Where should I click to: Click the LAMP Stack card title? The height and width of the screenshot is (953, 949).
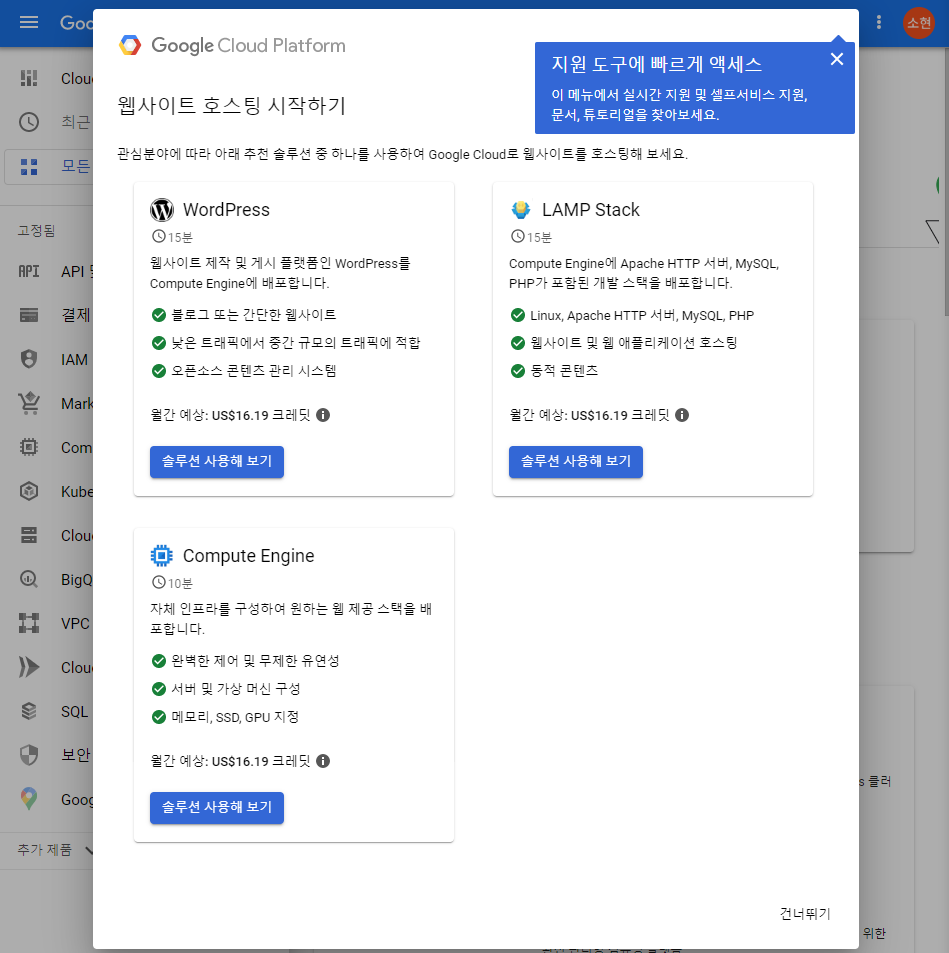(x=590, y=210)
